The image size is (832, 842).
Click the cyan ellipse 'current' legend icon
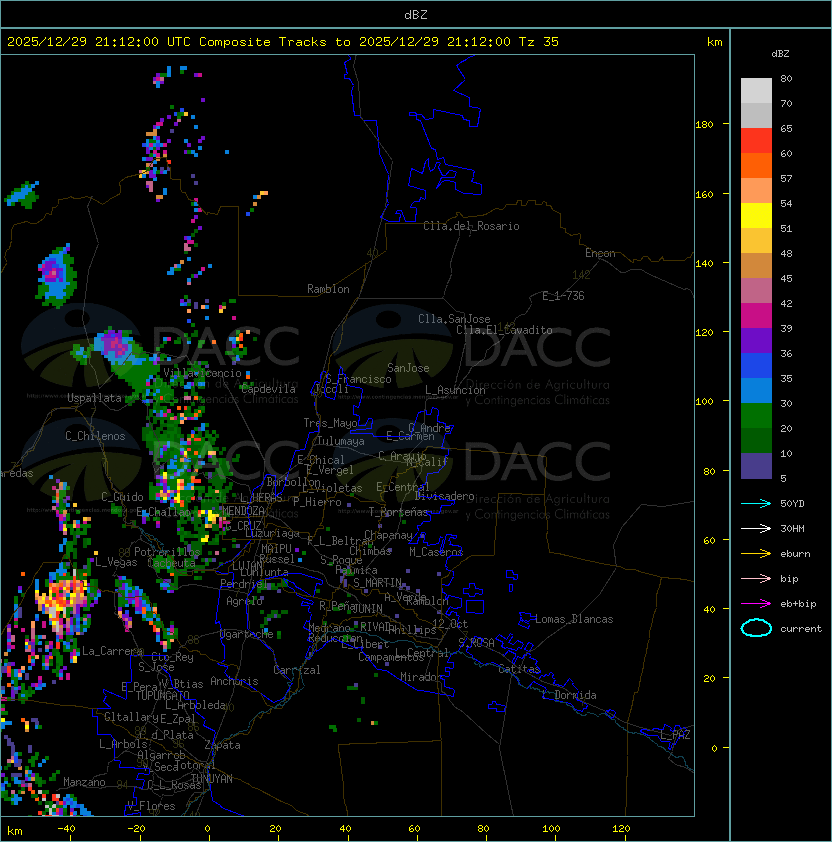(756, 628)
